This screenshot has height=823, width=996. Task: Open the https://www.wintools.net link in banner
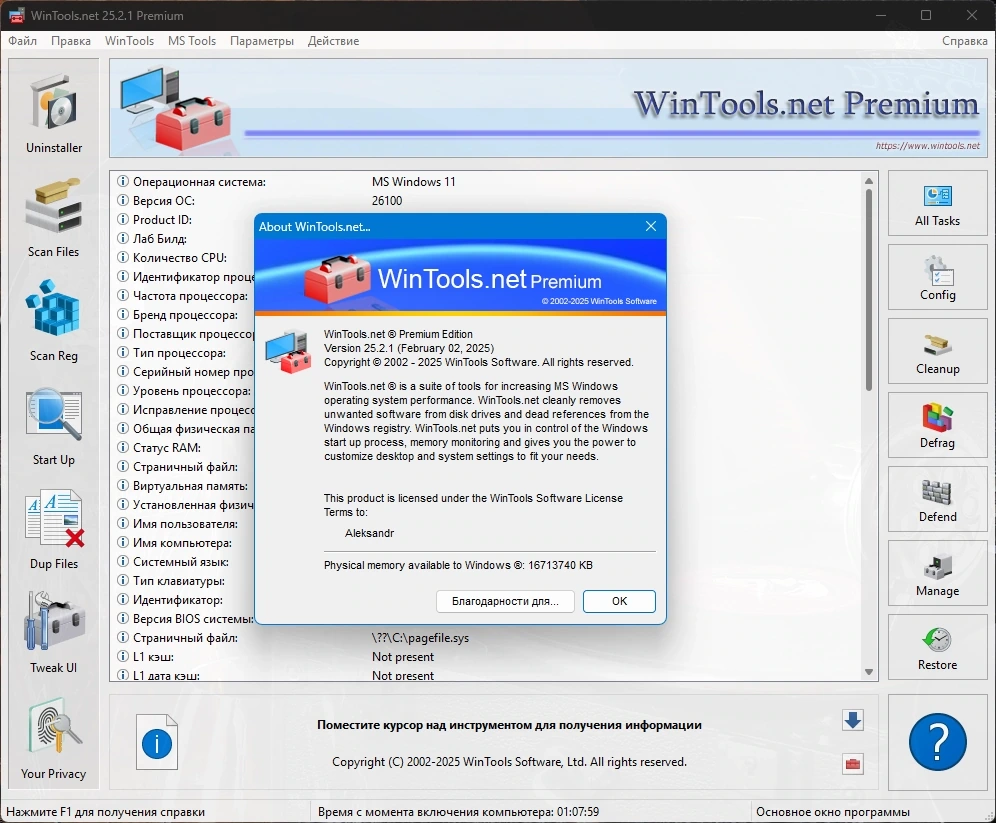coord(927,146)
